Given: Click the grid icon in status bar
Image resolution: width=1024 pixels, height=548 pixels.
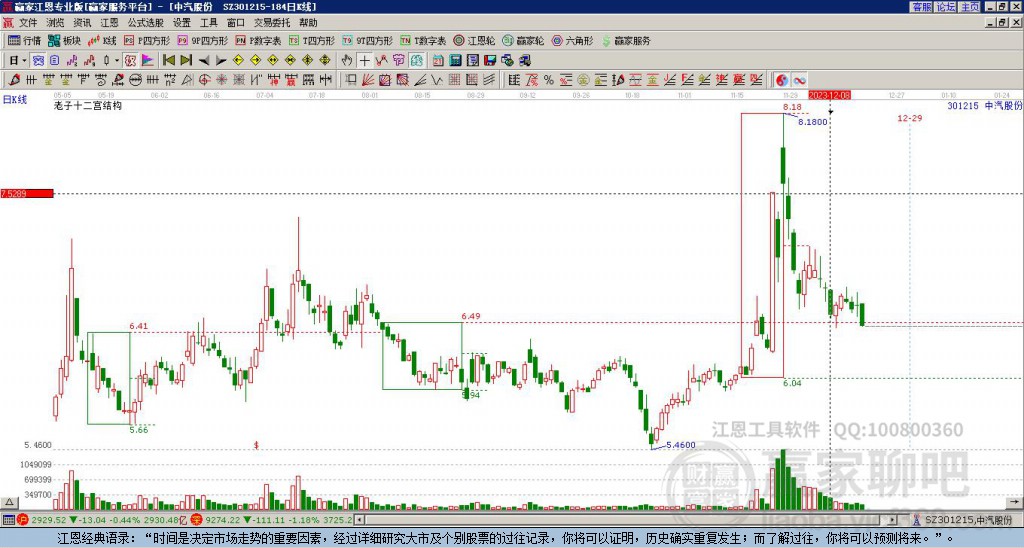Looking at the screenshot, I should pos(8,520).
